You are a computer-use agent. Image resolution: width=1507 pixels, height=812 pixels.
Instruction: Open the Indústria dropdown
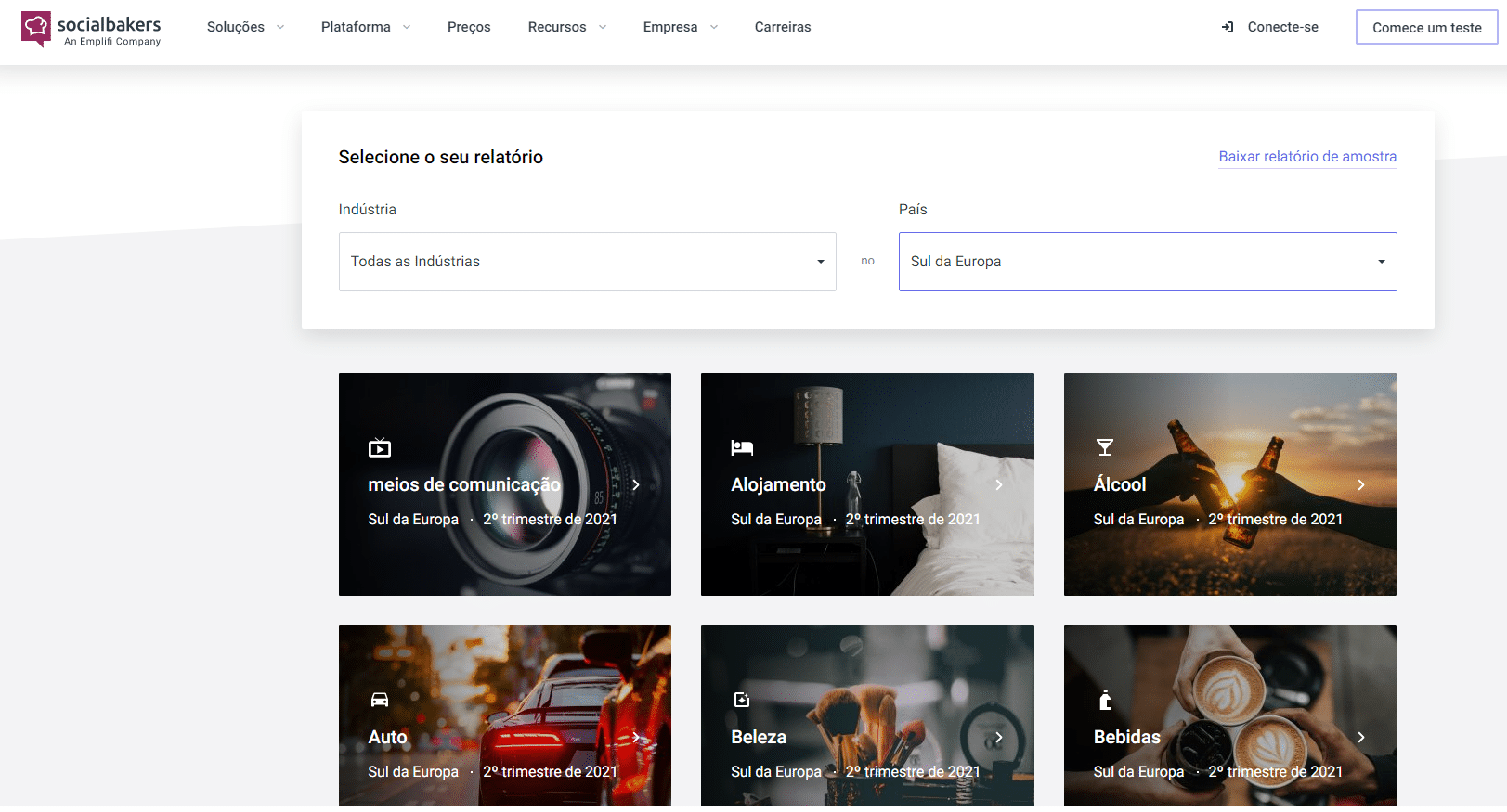[587, 262]
